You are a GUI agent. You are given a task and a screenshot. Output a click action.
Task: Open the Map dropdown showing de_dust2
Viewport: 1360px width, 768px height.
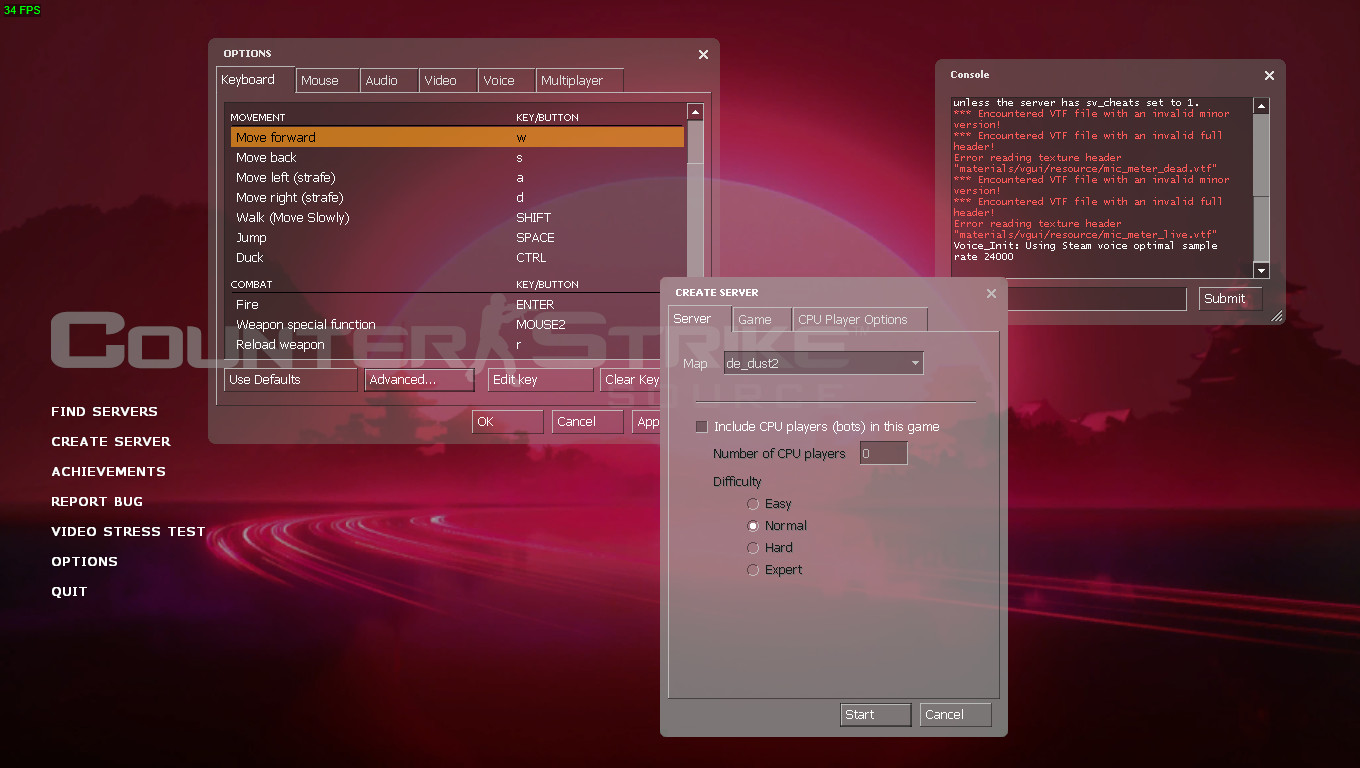pos(823,364)
